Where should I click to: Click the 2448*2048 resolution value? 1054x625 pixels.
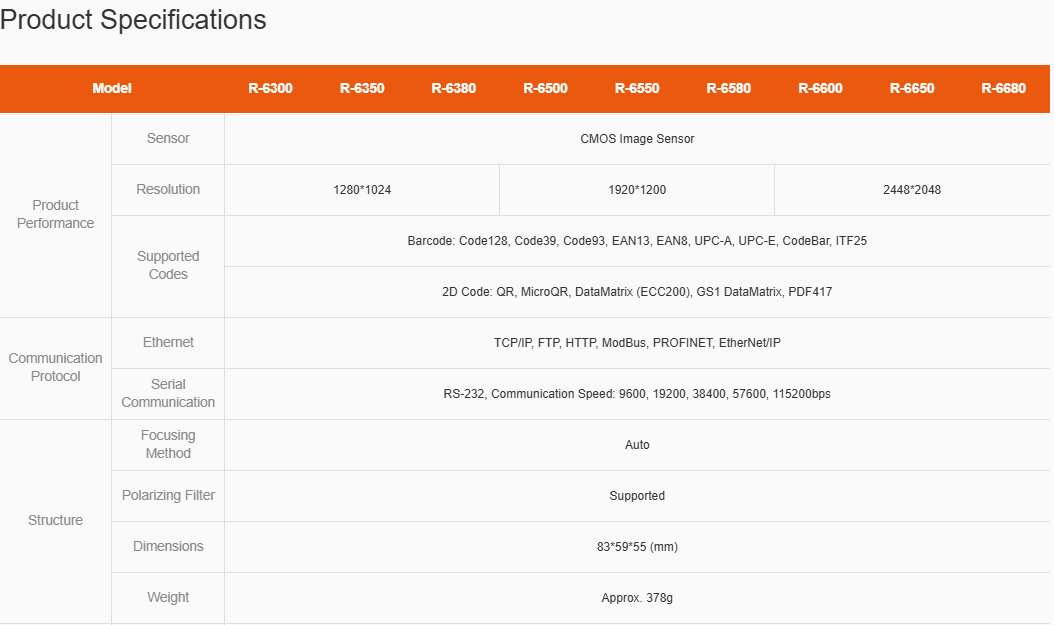pyautogui.click(x=912, y=190)
